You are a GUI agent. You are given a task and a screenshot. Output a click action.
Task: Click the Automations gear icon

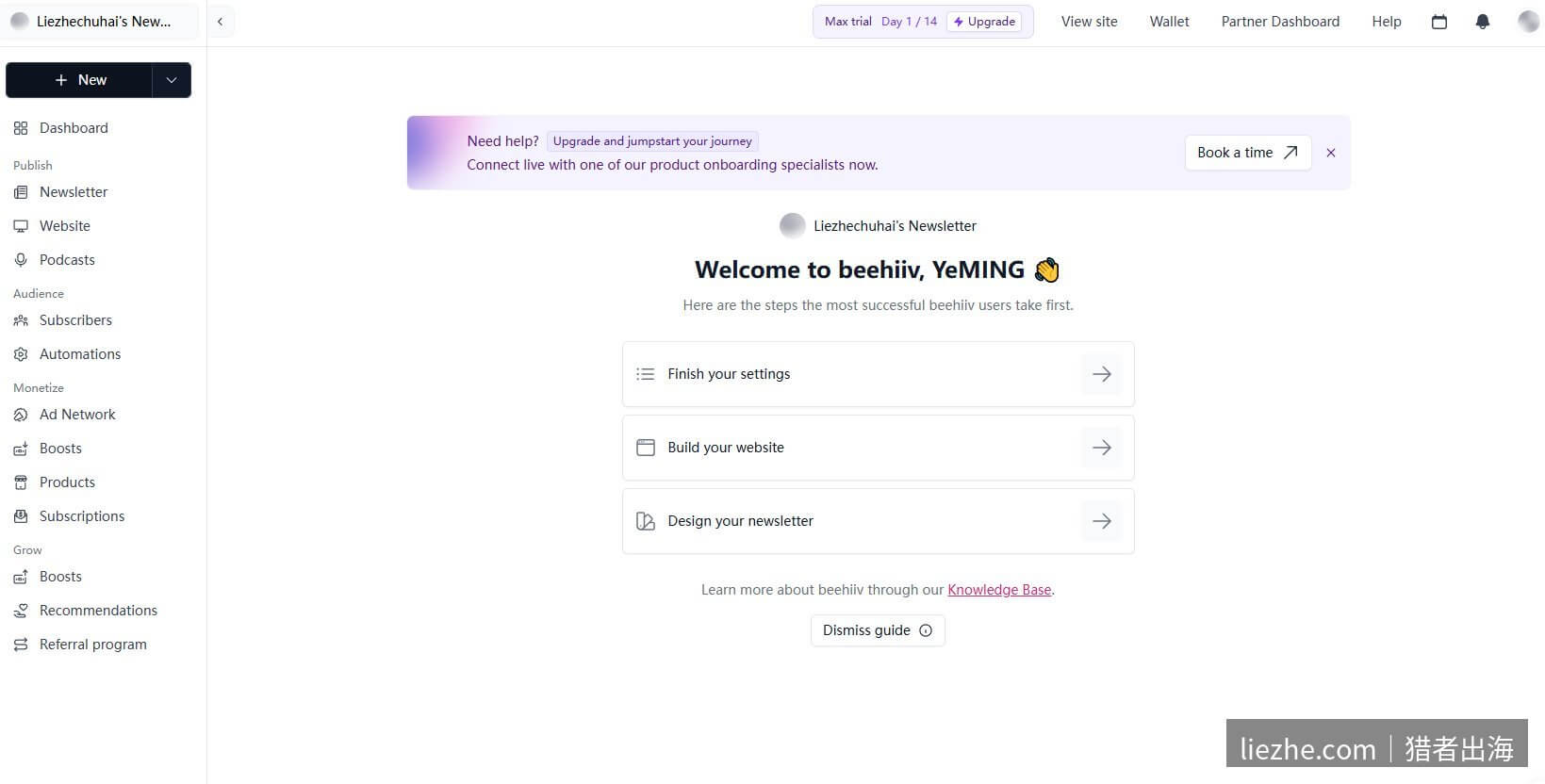coord(21,354)
